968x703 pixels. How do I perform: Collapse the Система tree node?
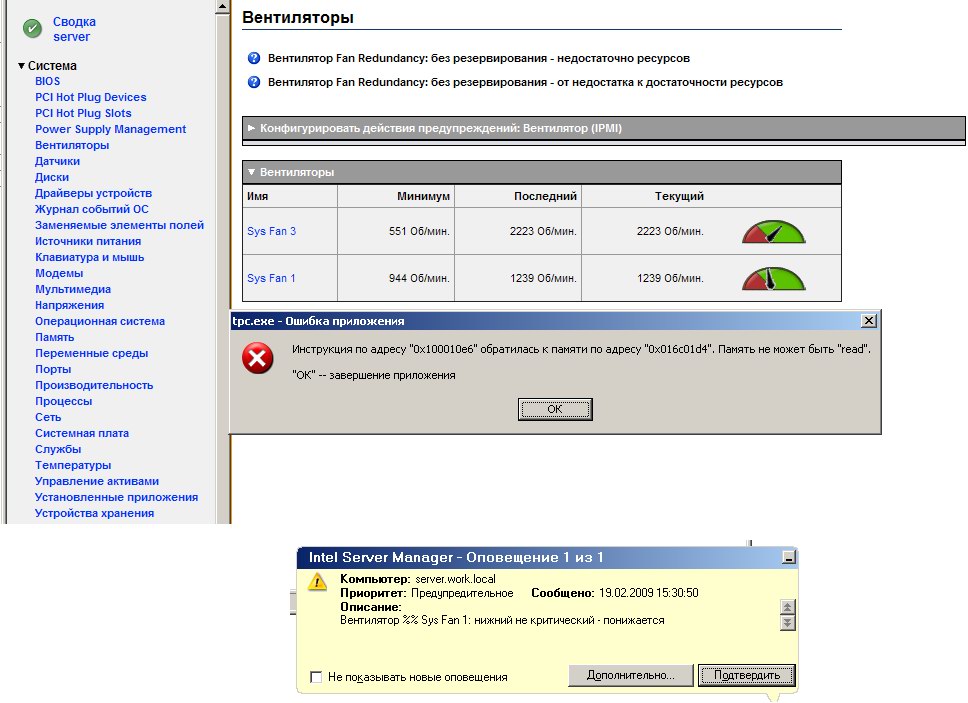tap(22, 66)
